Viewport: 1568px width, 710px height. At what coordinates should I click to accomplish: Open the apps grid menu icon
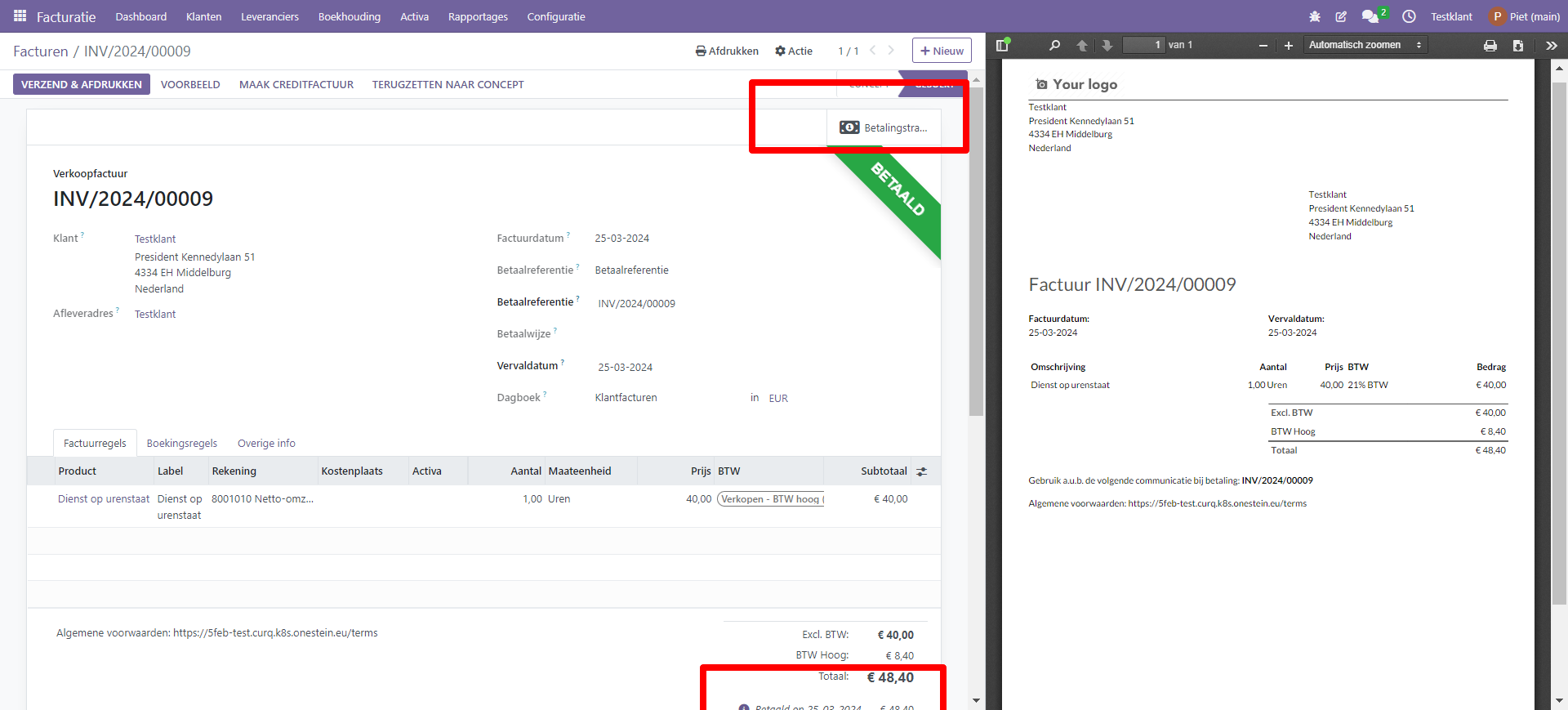[20, 16]
